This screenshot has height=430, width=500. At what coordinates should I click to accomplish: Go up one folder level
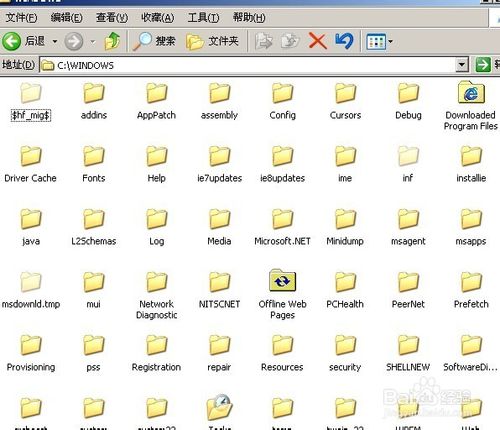(112, 41)
